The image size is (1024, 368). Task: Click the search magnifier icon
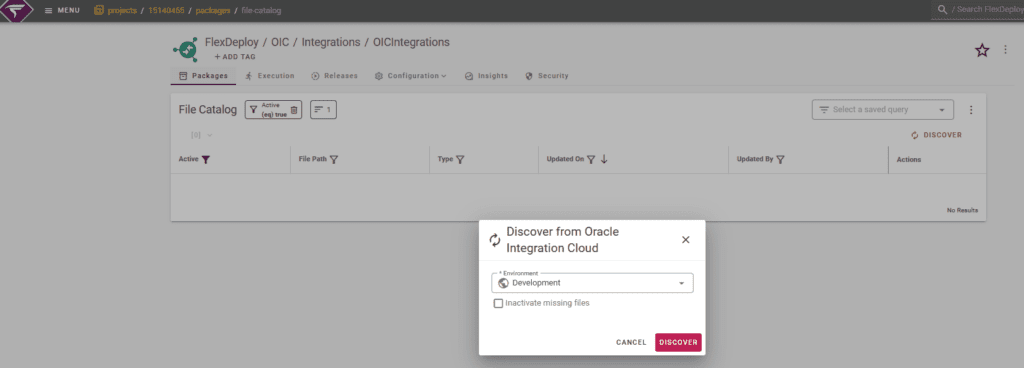[942, 10]
